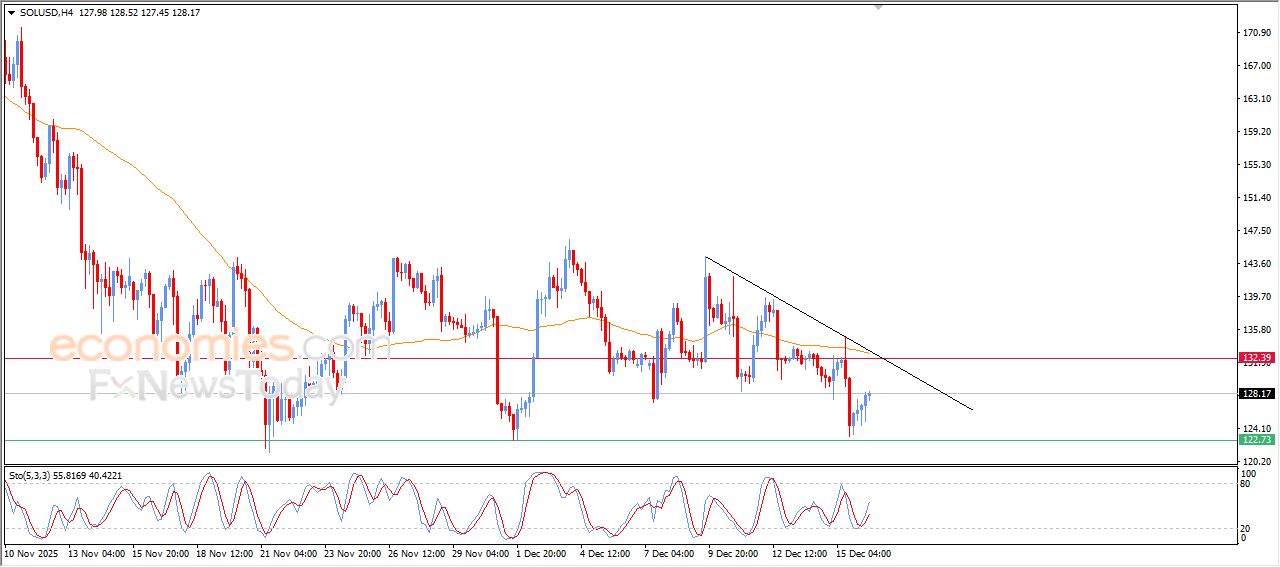Click the green 122.73 price label
The width and height of the screenshot is (1280, 567).
[x=1256, y=440]
